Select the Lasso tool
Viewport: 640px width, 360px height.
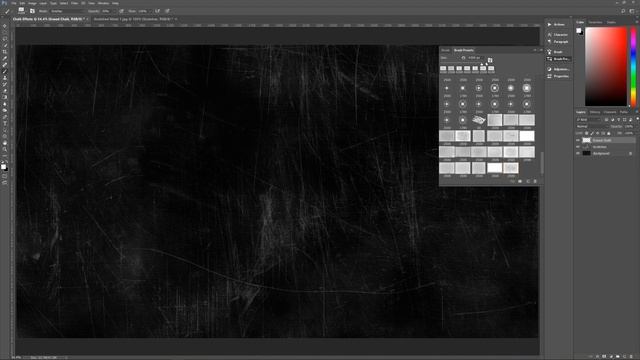tap(5, 39)
